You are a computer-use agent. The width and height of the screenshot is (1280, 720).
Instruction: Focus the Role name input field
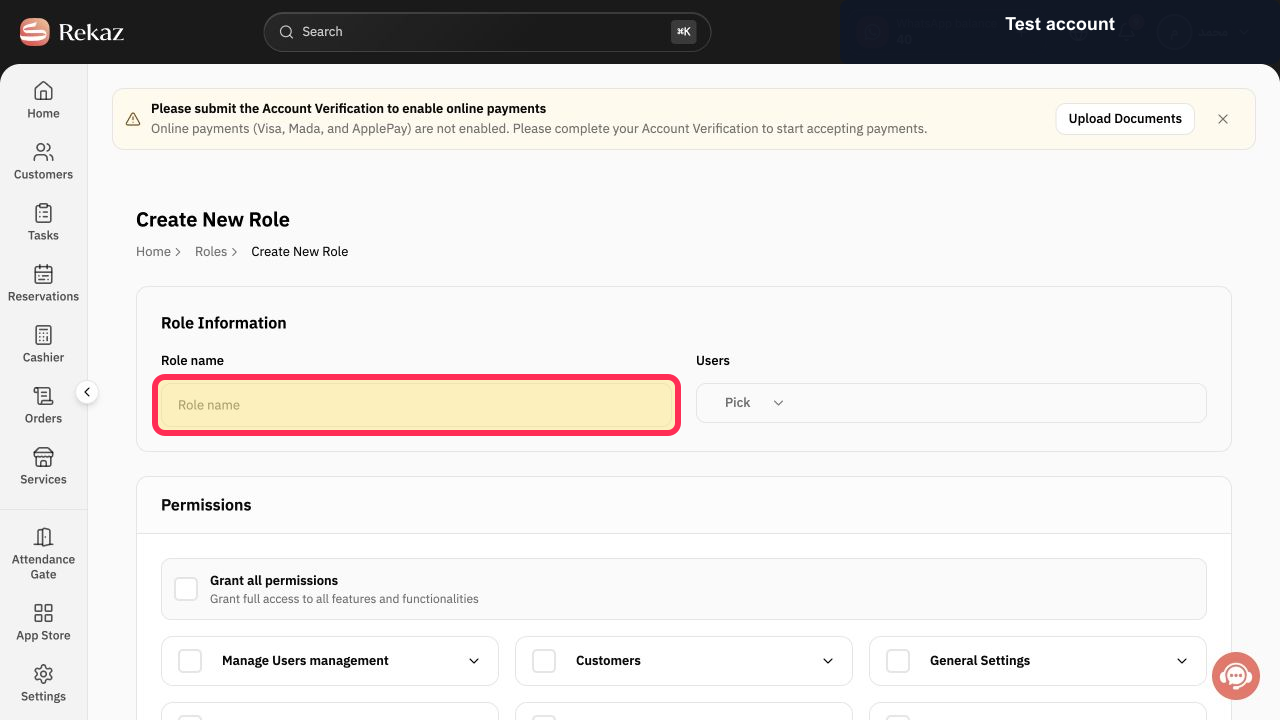click(417, 405)
